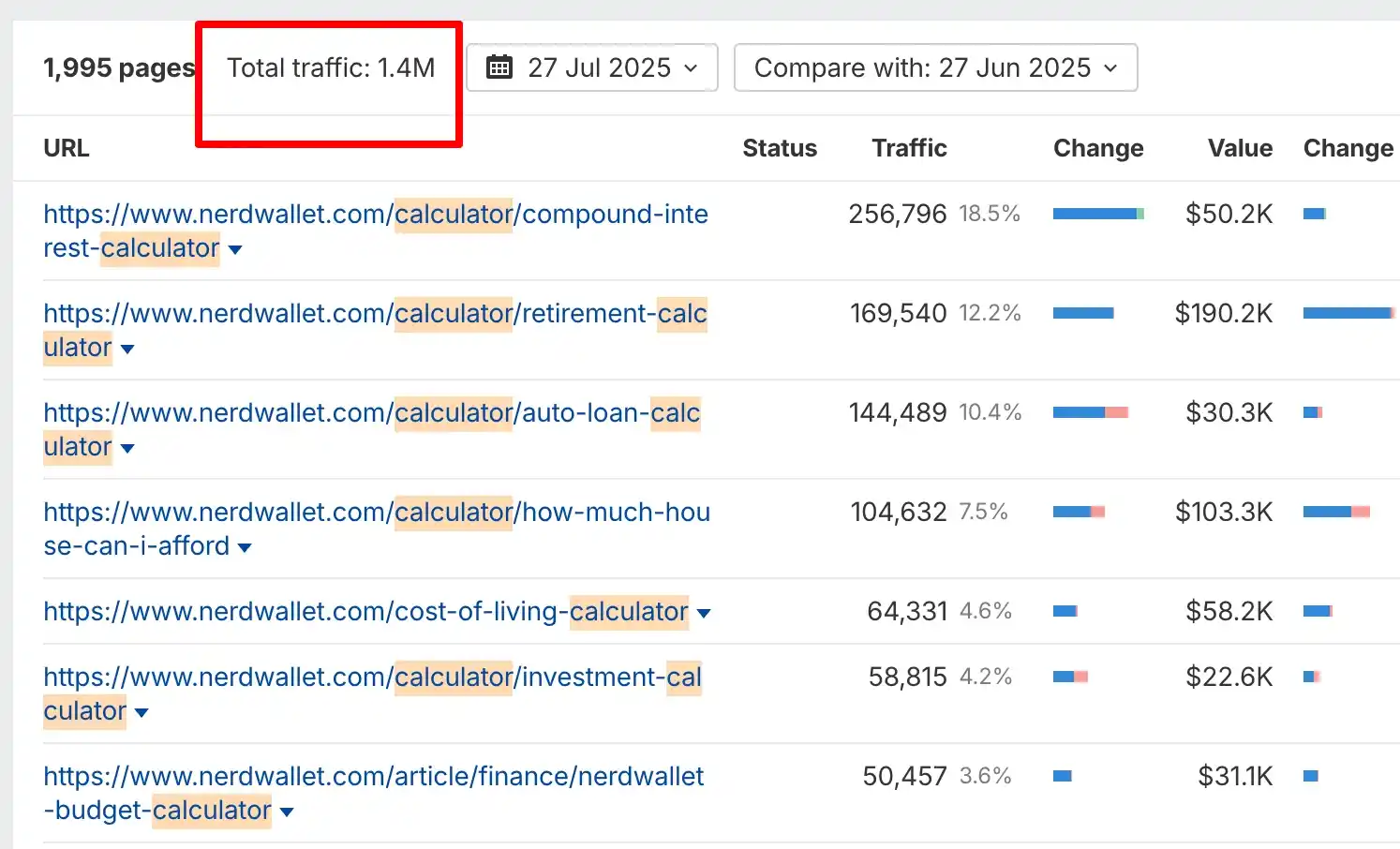Click the calendar icon in date selector

tap(499, 67)
